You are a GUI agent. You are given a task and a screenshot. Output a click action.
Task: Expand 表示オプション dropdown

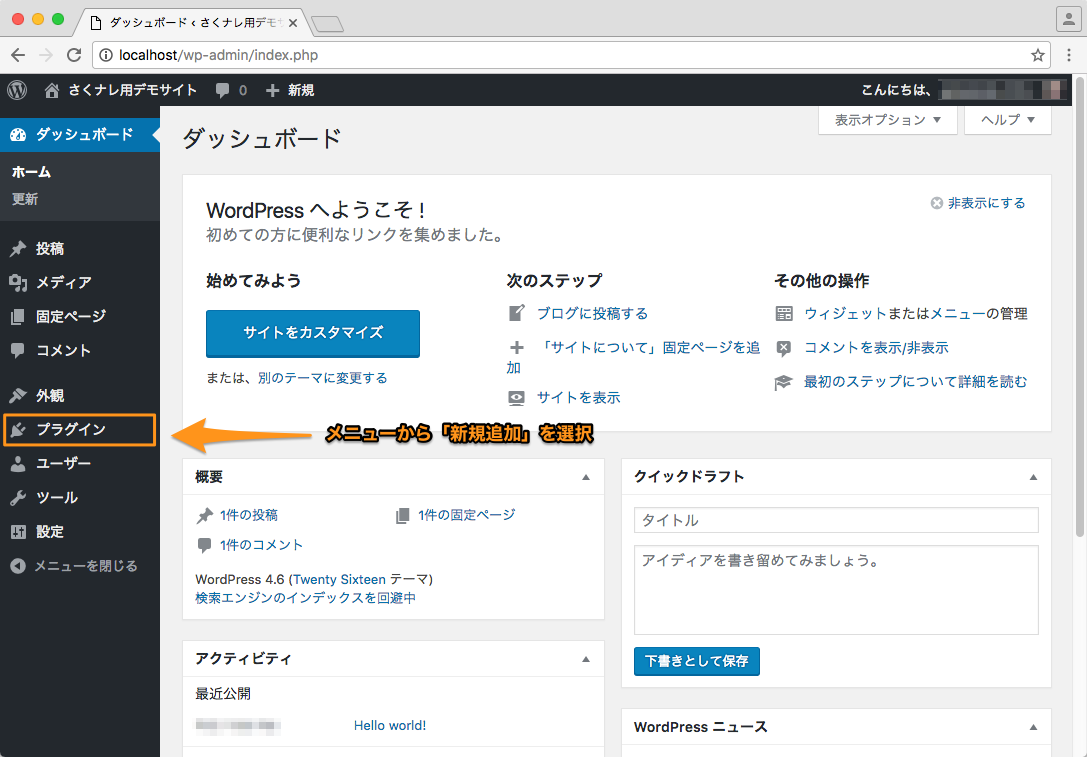point(887,120)
